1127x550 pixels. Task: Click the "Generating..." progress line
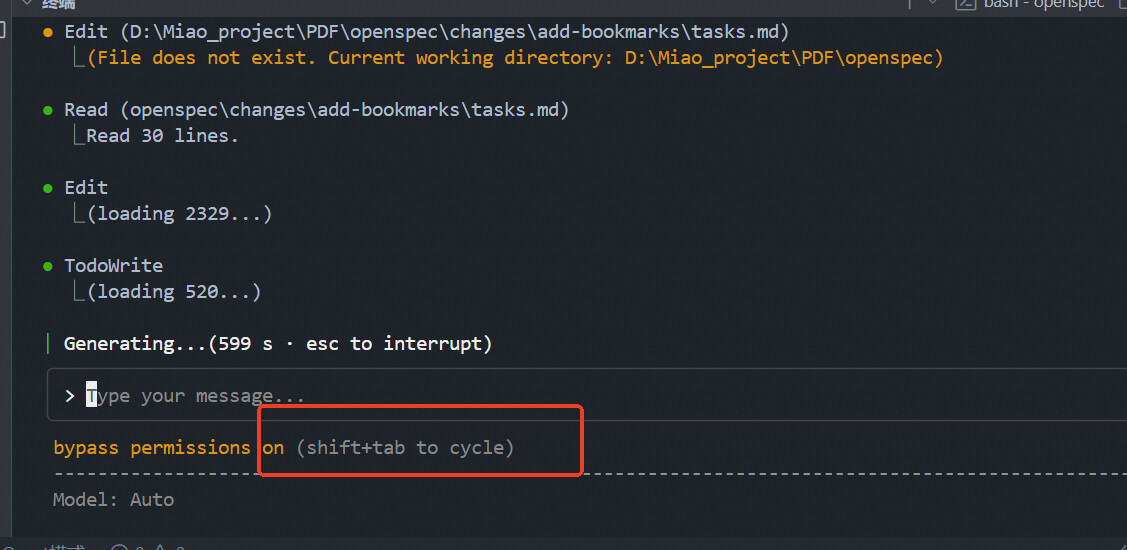[278, 344]
